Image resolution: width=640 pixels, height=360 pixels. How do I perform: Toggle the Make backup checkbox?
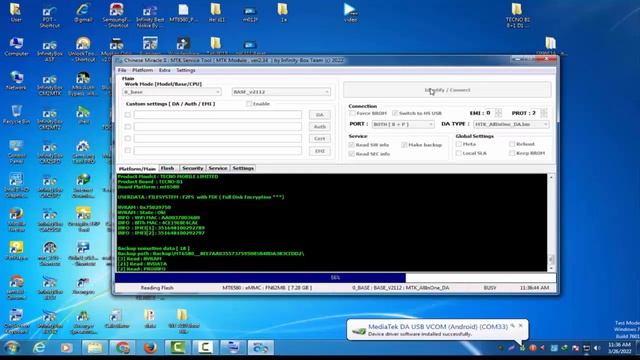pos(404,145)
